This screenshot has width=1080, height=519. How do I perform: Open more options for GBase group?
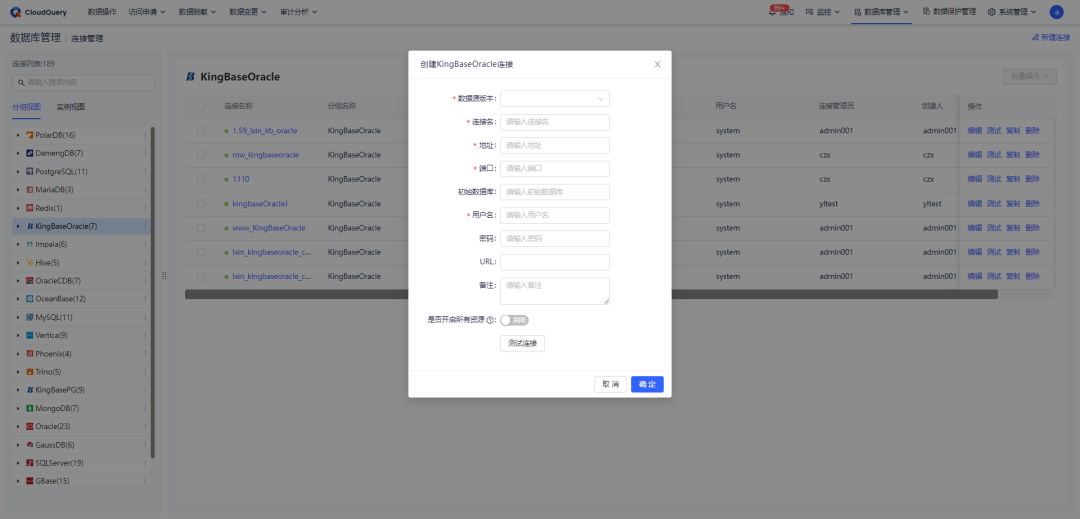click(145, 481)
